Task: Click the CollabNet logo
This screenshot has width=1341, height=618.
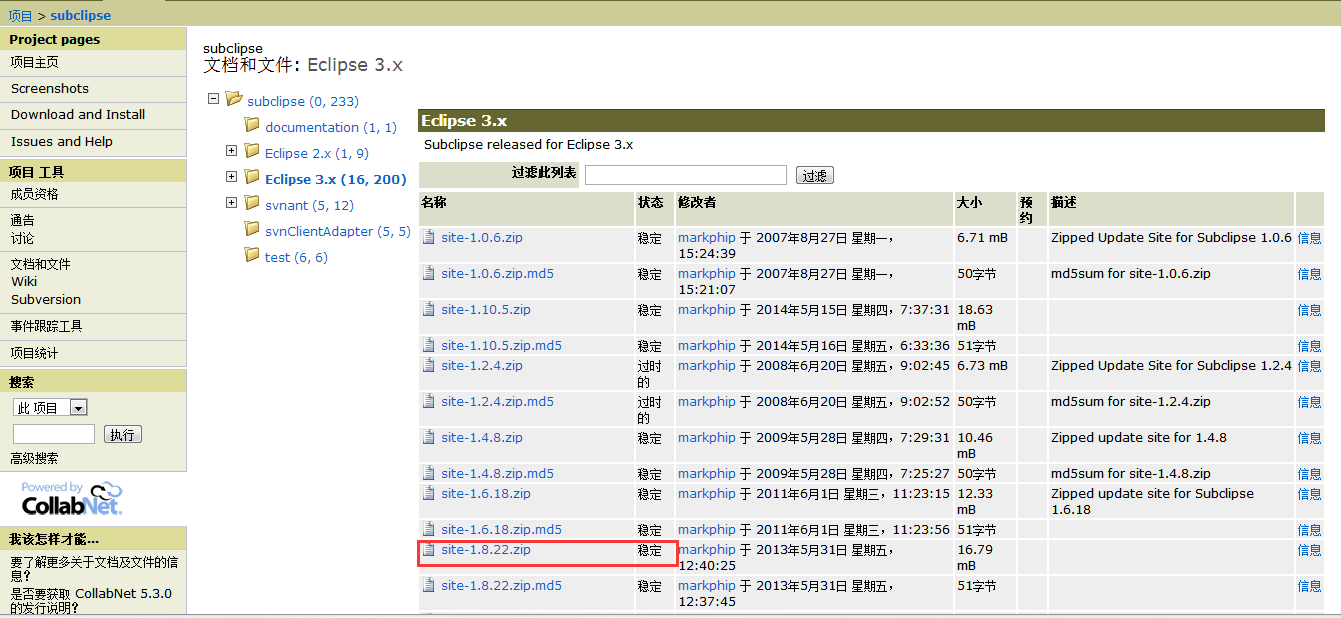Action: [71, 499]
